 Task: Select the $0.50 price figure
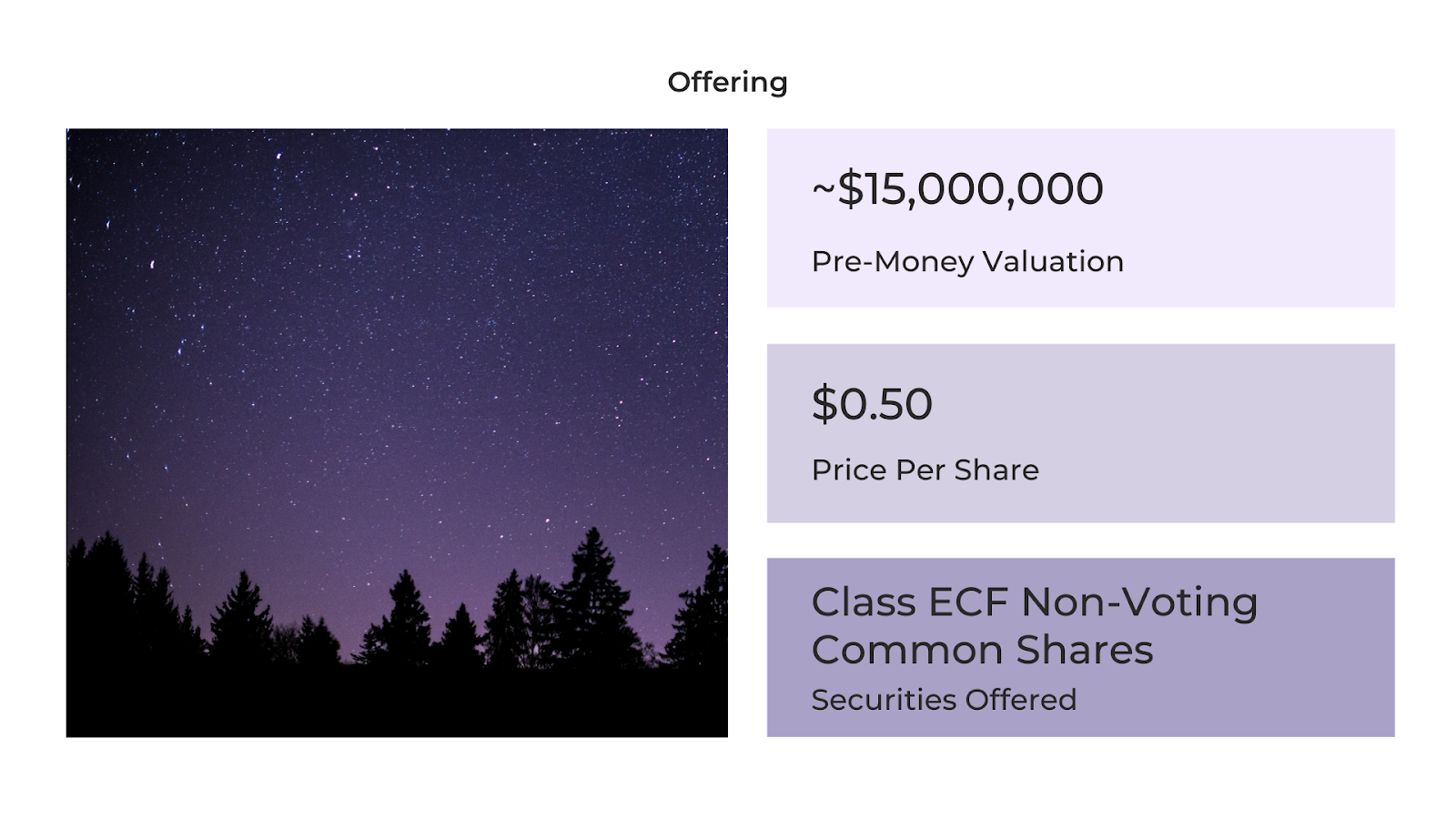point(872,404)
